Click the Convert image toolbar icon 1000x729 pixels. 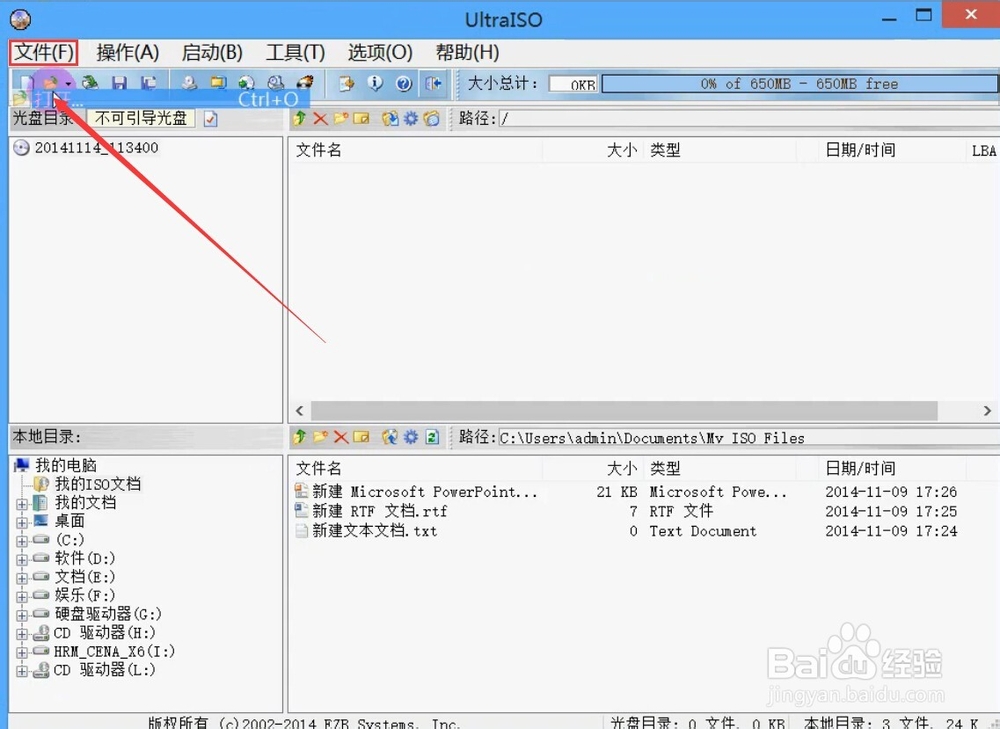(x=247, y=83)
